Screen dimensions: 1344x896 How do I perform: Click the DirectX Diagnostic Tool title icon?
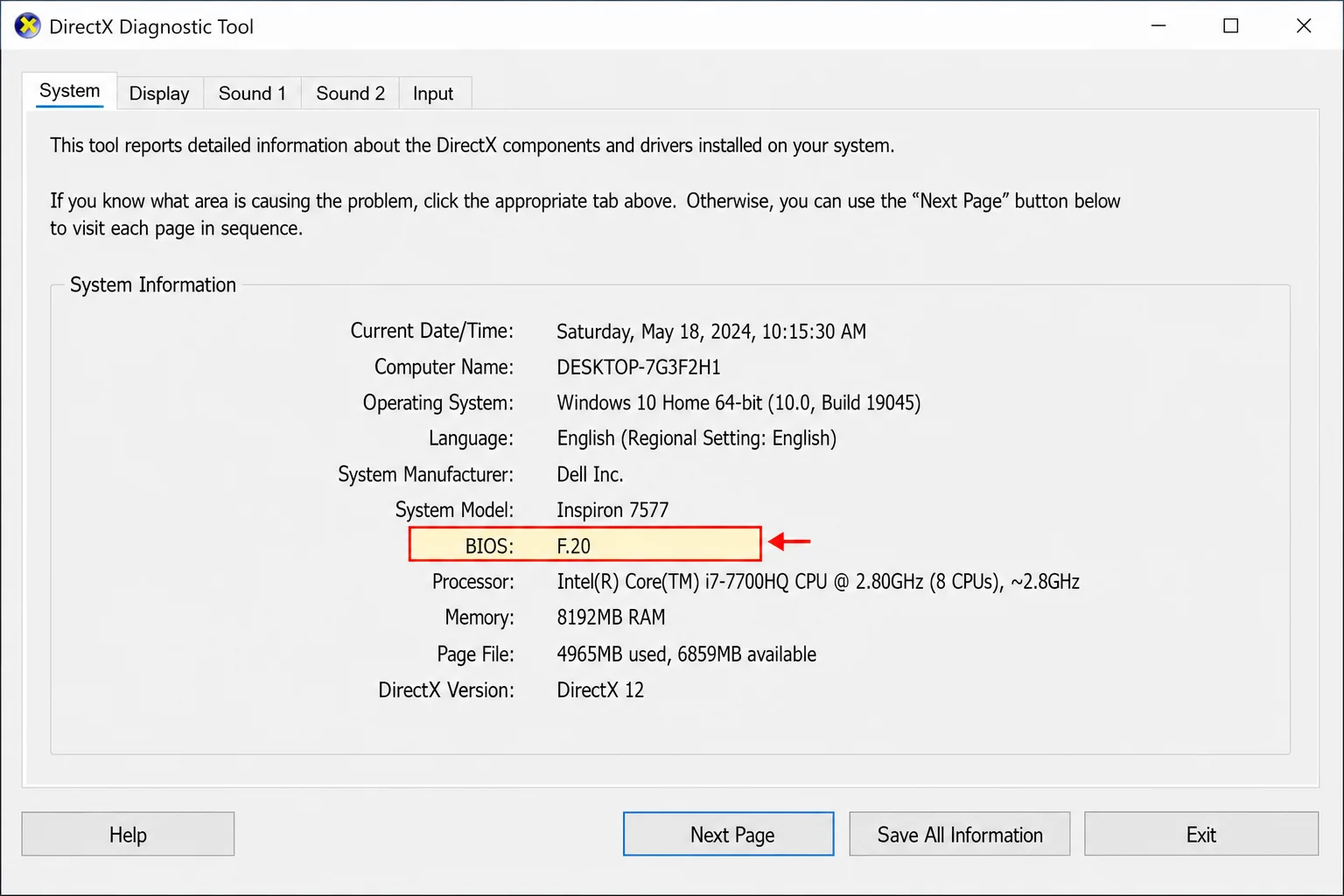[x=28, y=26]
